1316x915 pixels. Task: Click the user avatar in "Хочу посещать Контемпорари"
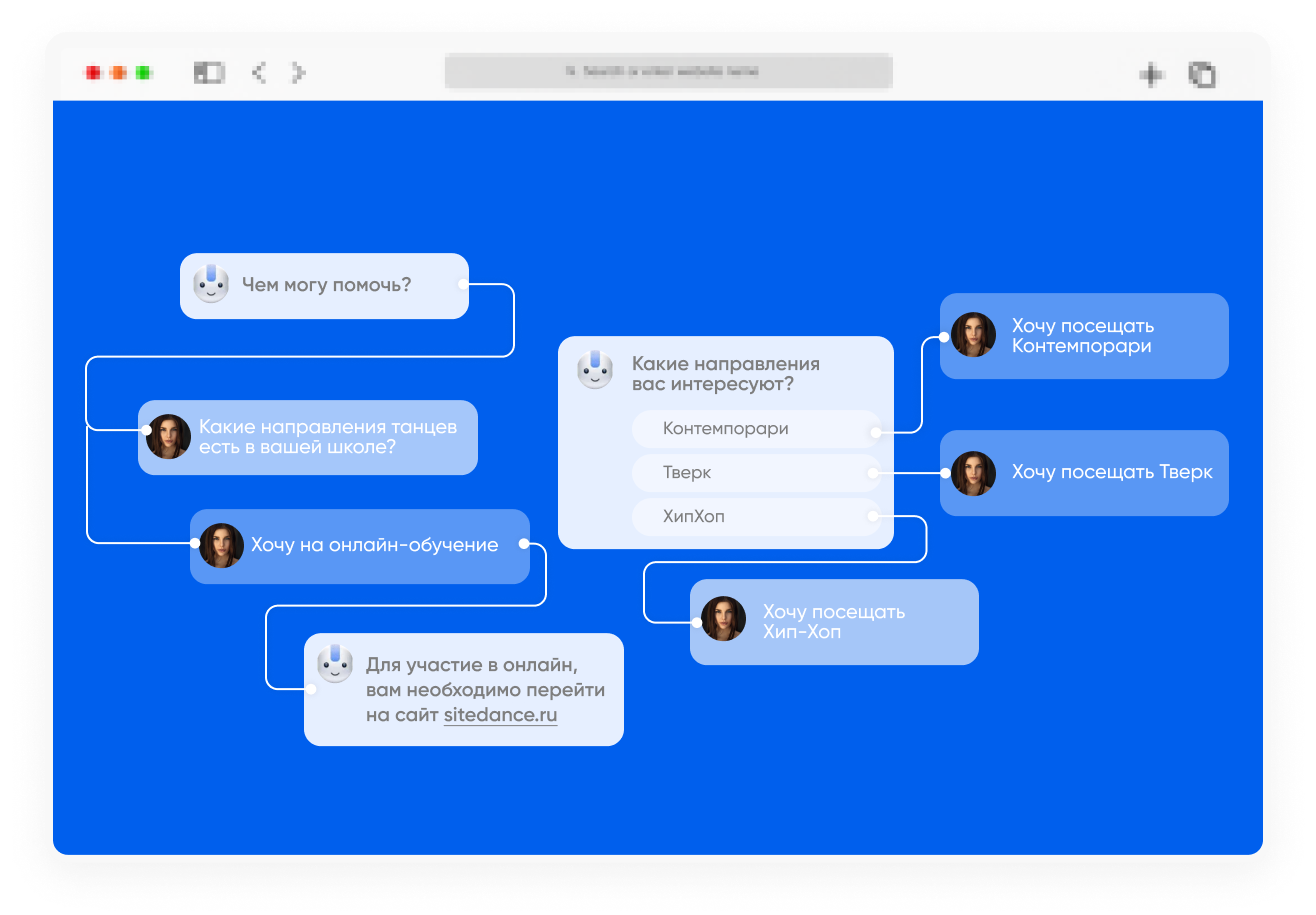pos(973,335)
